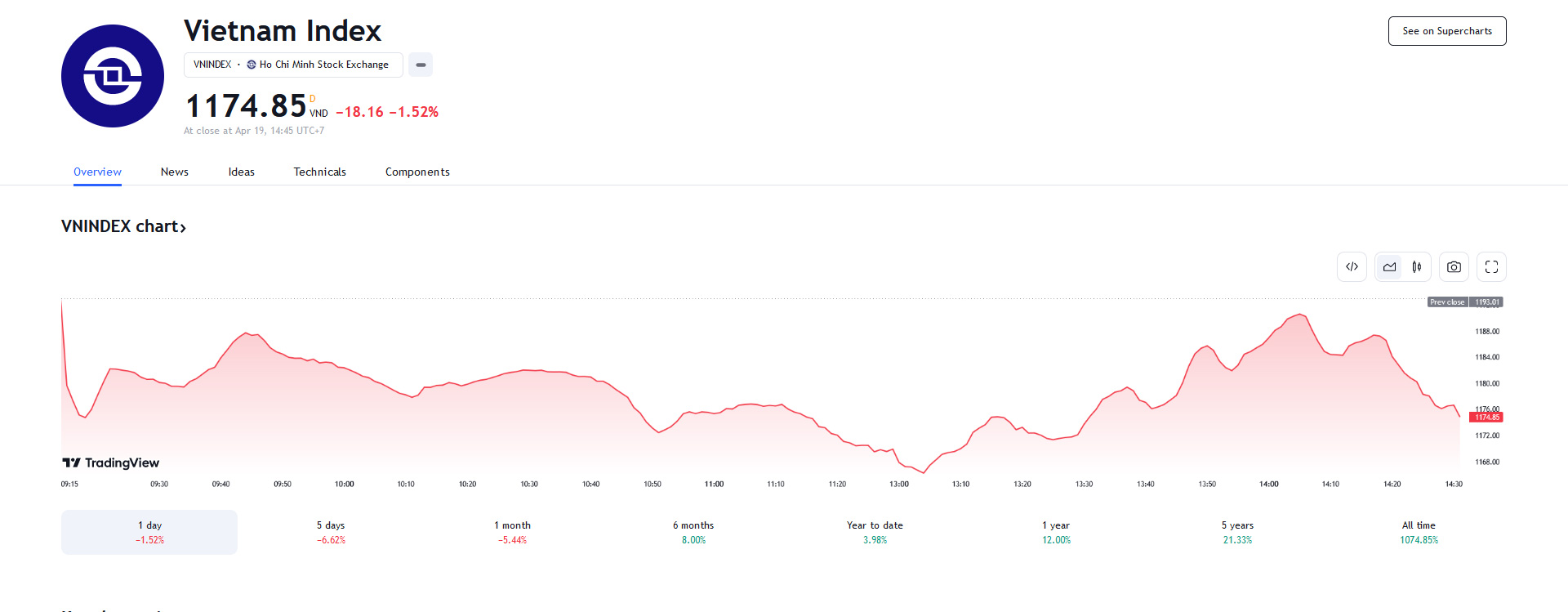1568x612 pixels.
Task: Switch chart to candlestick style
Action: pyautogui.click(x=1417, y=267)
